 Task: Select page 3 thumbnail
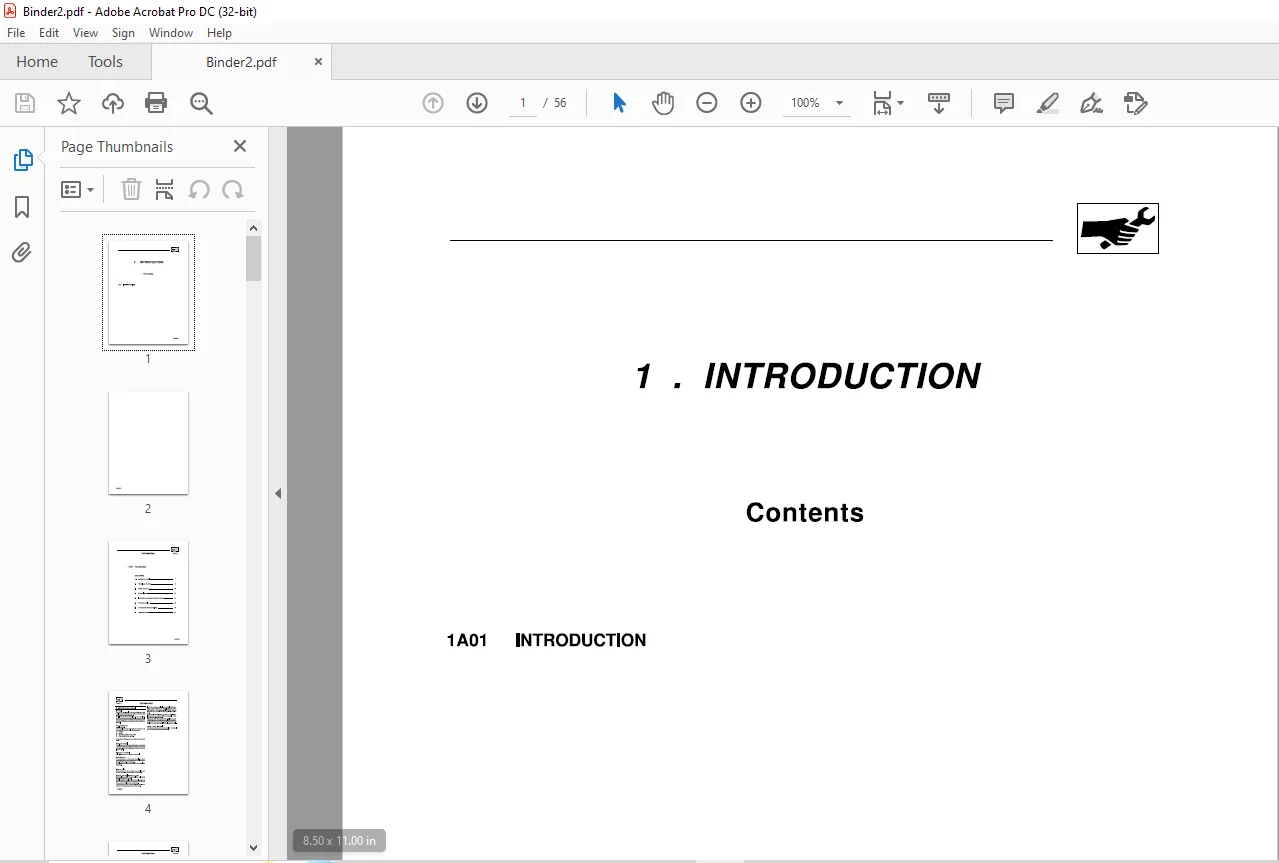tap(148, 592)
